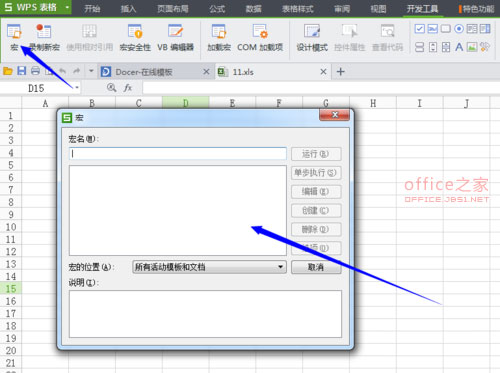Switch to the 视图 ribbon tab
The width and height of the screenshot is (500, 373).
378,9
